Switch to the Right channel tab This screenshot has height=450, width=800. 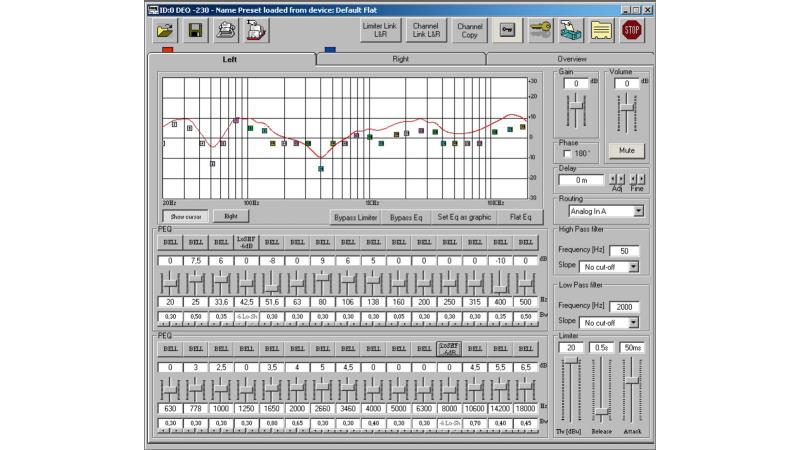(x=400, y=60)
